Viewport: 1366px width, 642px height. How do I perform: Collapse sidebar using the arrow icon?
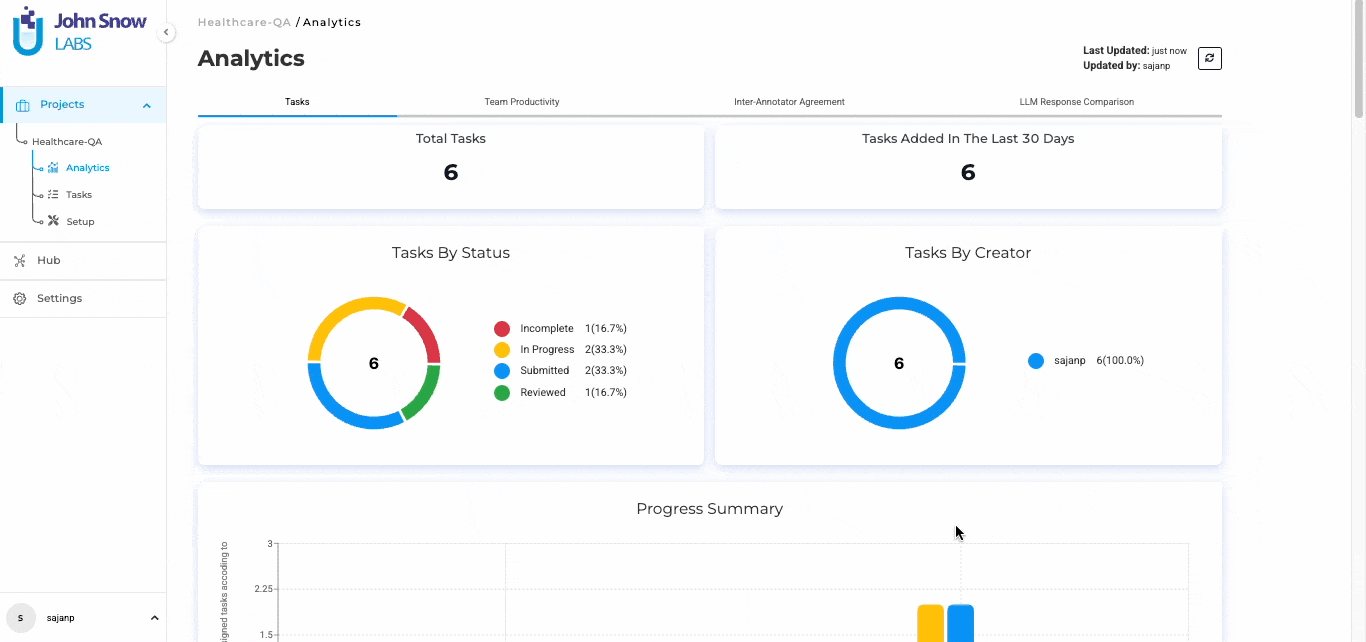pos(166,33)
